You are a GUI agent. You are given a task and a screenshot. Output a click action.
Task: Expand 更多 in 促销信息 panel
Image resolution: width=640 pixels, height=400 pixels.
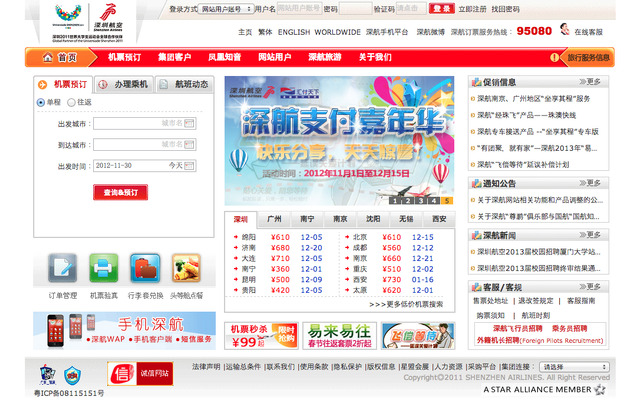[x=590, y=82]
